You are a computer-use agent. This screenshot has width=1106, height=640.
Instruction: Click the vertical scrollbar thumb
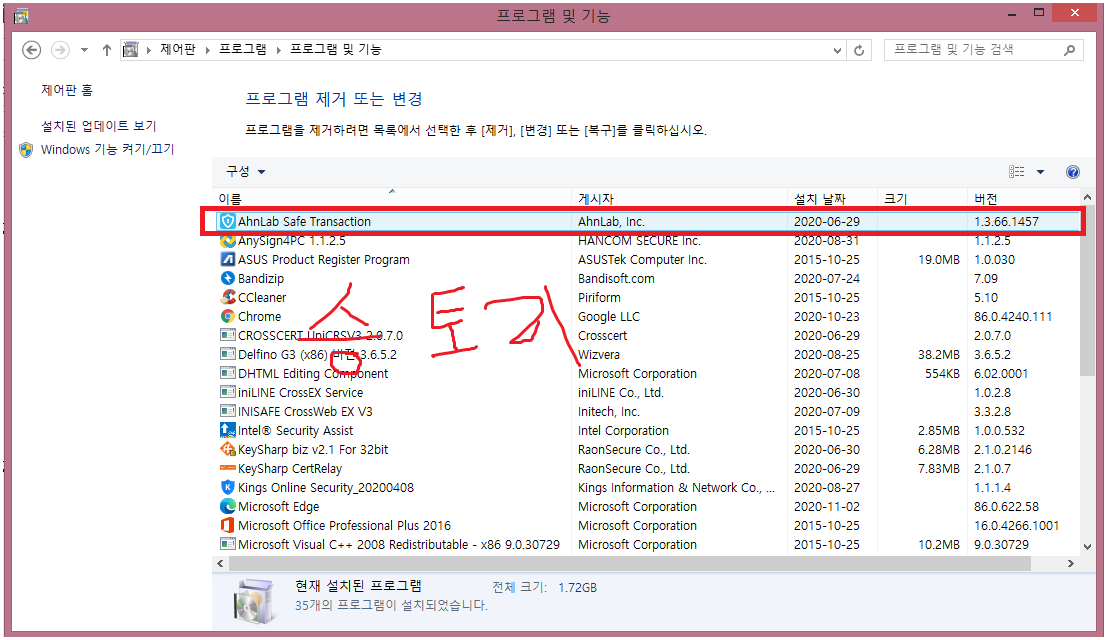1087,292
